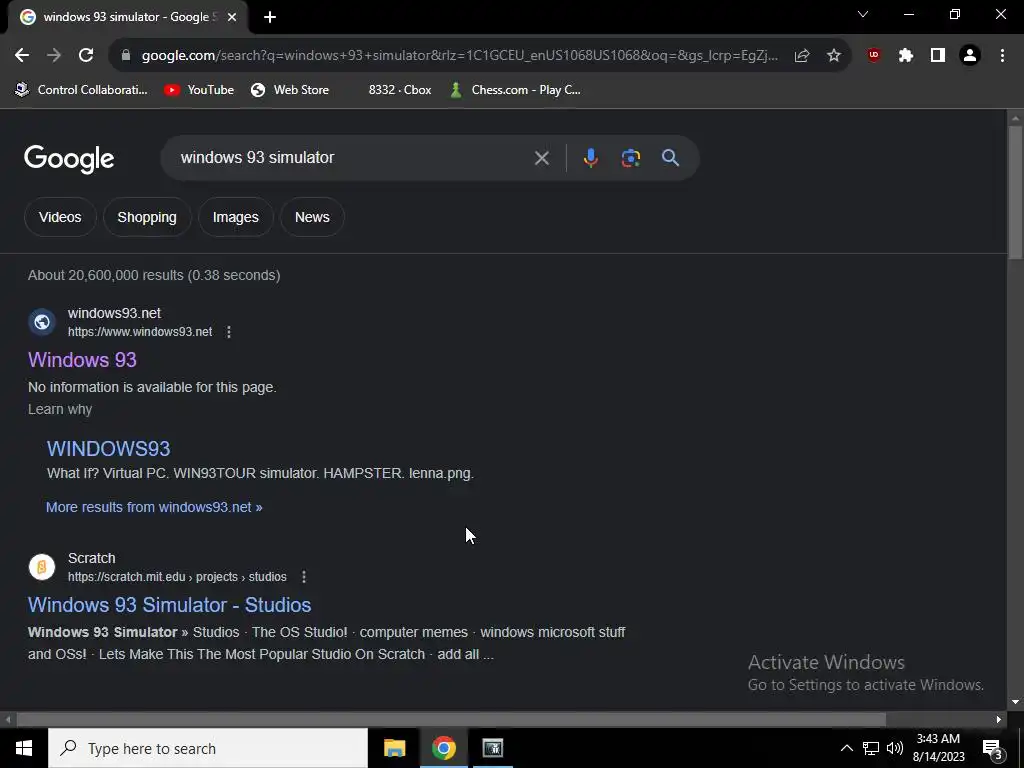Screen dimensions: 1024x768
Task: Toggle the Chrome side panel
Action: (938, 56)
